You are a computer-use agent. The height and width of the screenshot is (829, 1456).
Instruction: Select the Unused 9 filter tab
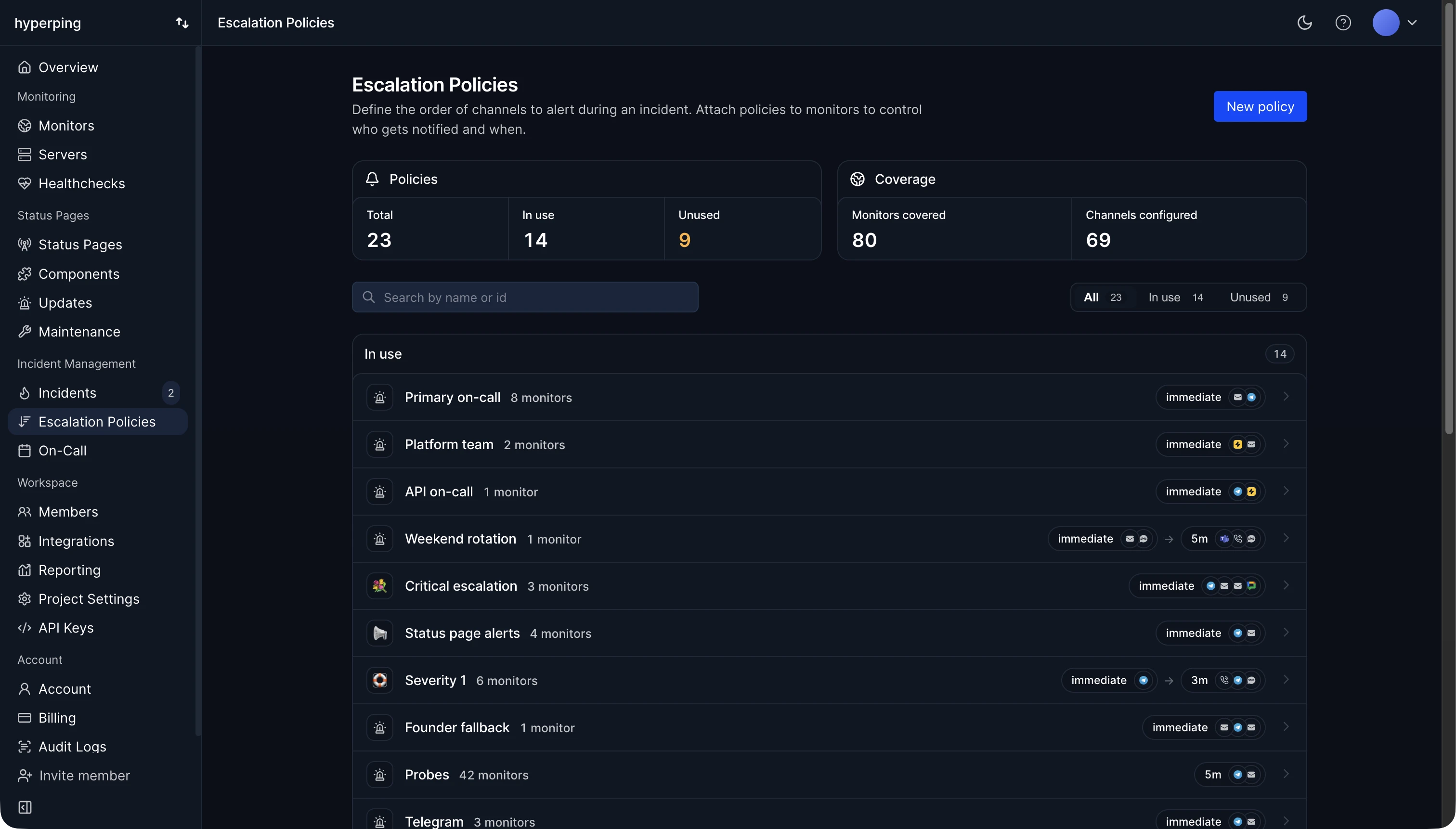(x=1259, y=297)
